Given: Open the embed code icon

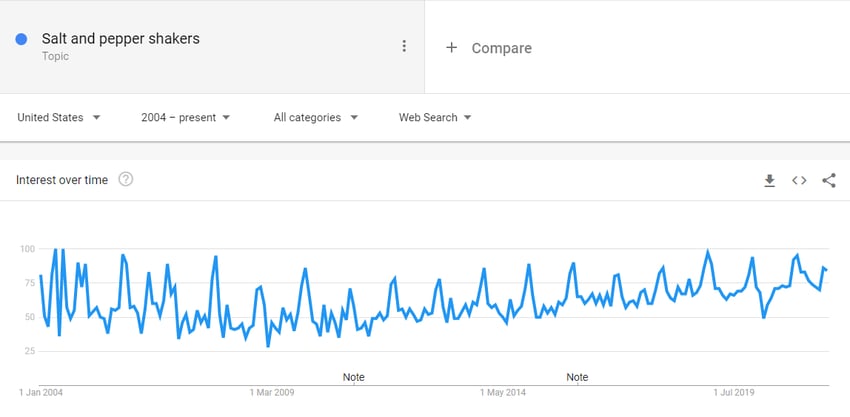Looking at the screenshot, I should click(x=799, y=181).
